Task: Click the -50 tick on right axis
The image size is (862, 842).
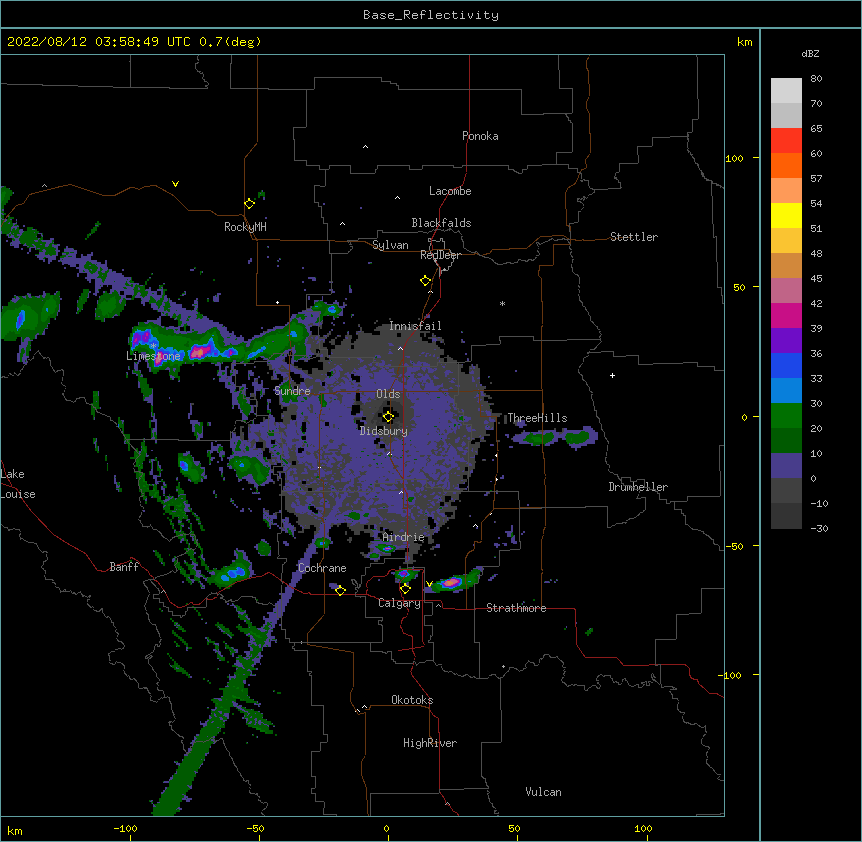Action: coord(733,546)
